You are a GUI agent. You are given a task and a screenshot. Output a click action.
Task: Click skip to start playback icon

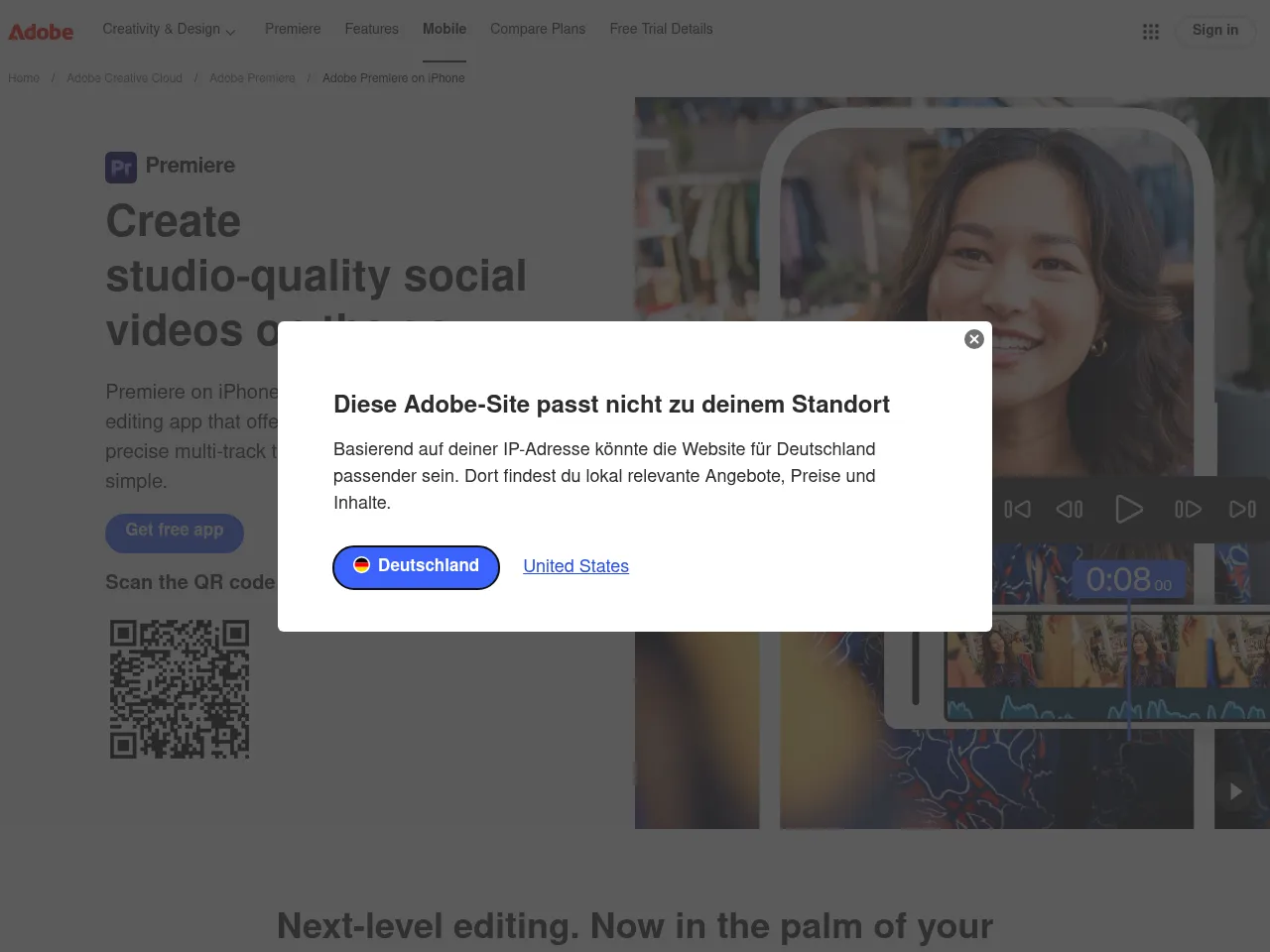[1017, 509]
